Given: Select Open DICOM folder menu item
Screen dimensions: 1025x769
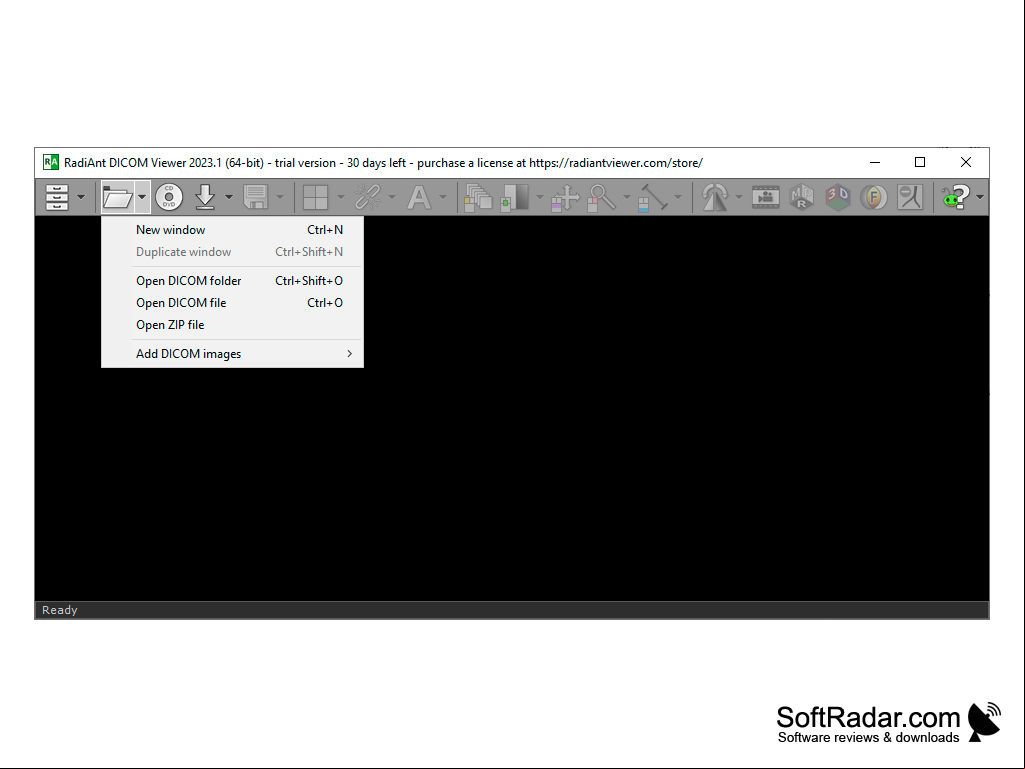Looking at the screenshot, I should click(x=232, y=281).
